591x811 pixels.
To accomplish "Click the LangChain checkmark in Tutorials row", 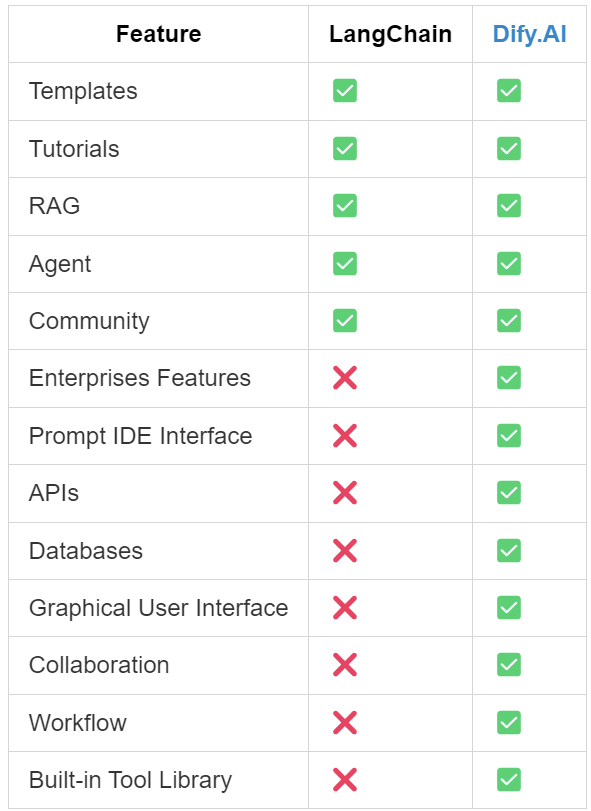I will (x=345, y=148).
